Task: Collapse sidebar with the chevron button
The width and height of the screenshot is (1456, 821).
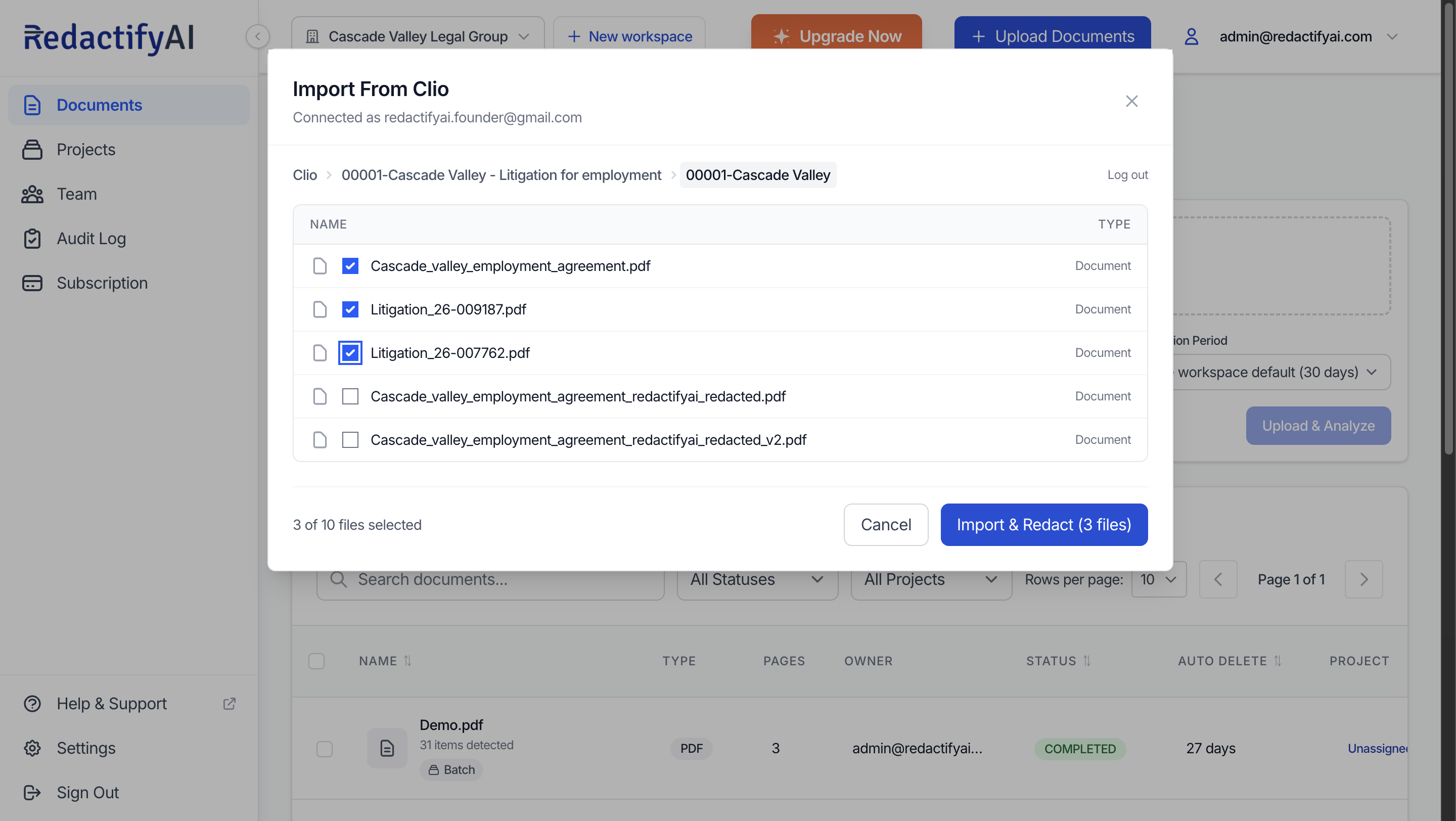Action: pyautogui.click(x=258, y=37)
